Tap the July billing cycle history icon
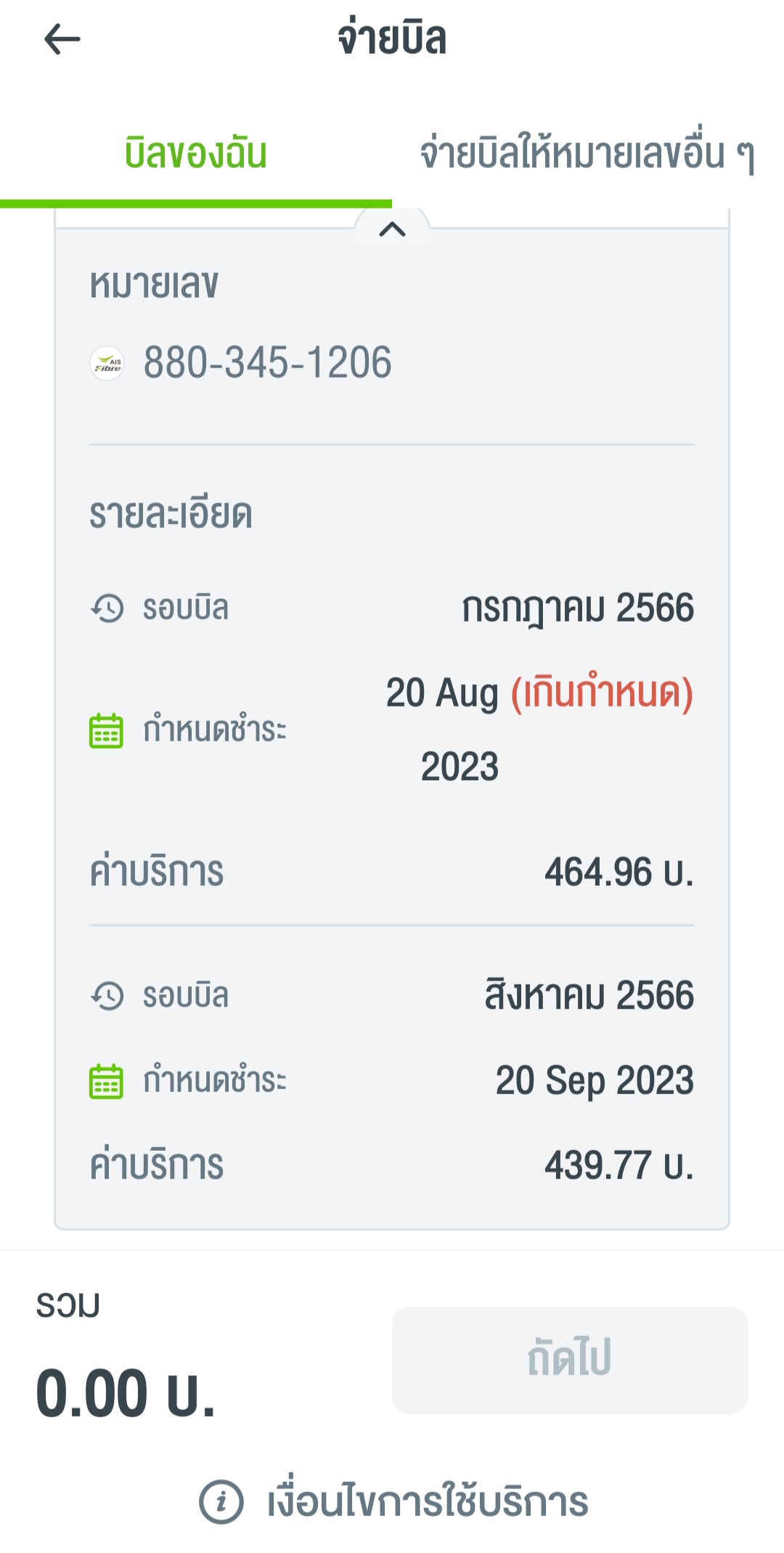This screenshot has width=784, height=1553. 107,608
